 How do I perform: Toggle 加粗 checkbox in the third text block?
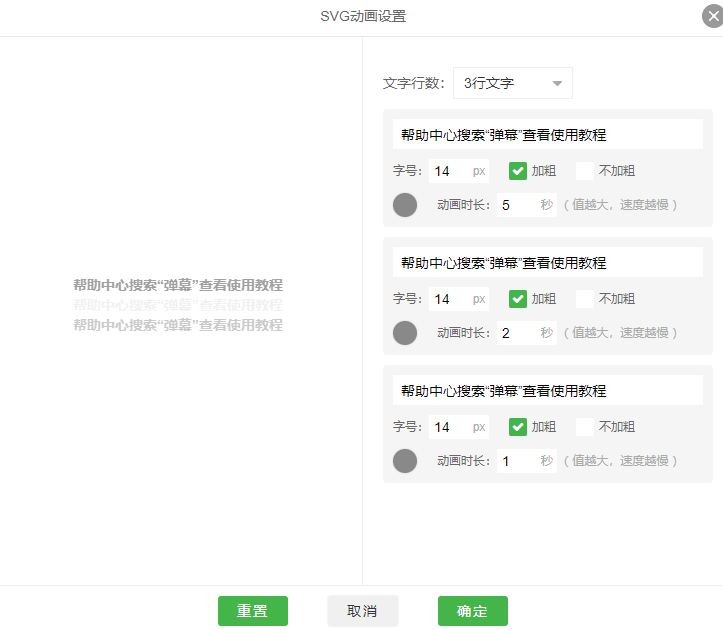tap(518, 427)
